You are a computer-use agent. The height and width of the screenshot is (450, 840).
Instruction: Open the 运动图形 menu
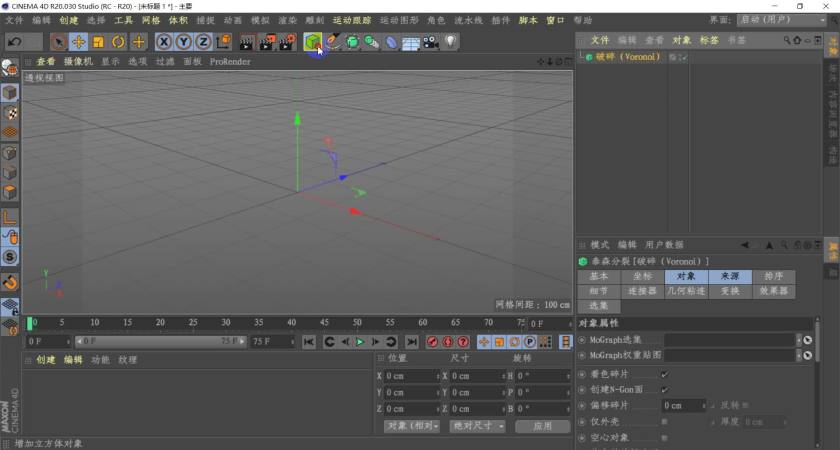coord(397,20)
